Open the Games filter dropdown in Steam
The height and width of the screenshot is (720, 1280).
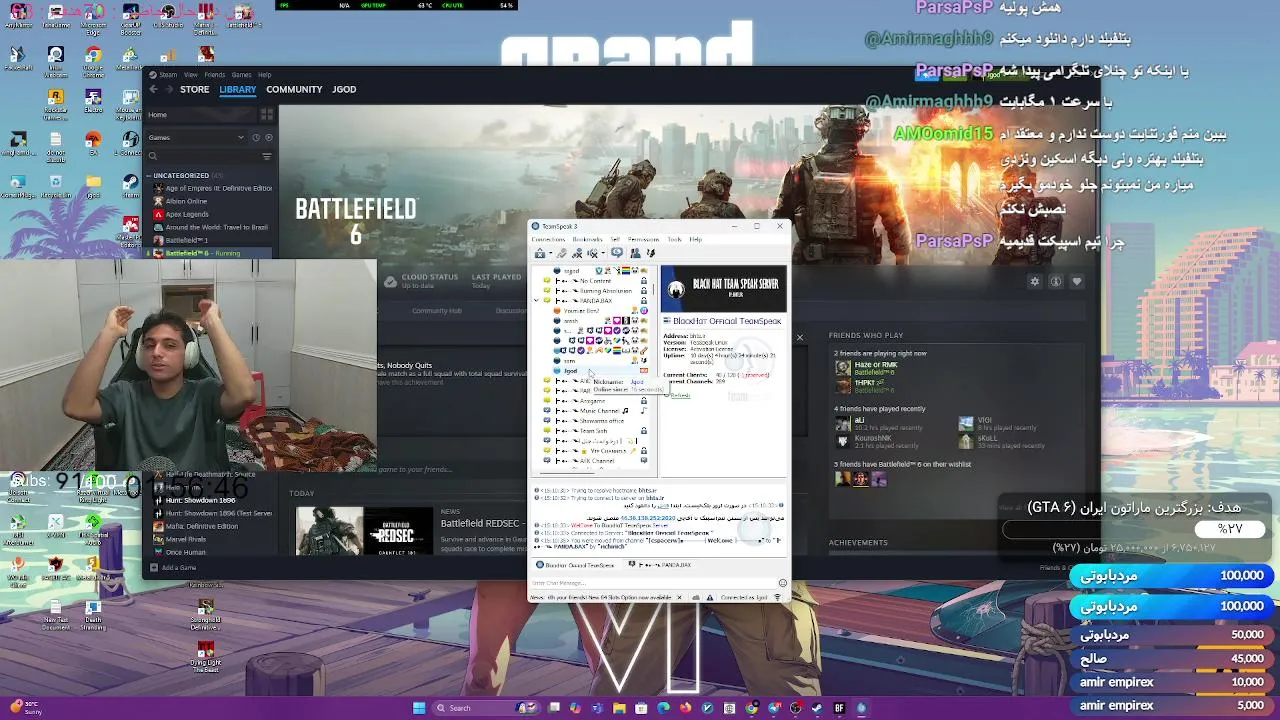(x=195, y=138)
